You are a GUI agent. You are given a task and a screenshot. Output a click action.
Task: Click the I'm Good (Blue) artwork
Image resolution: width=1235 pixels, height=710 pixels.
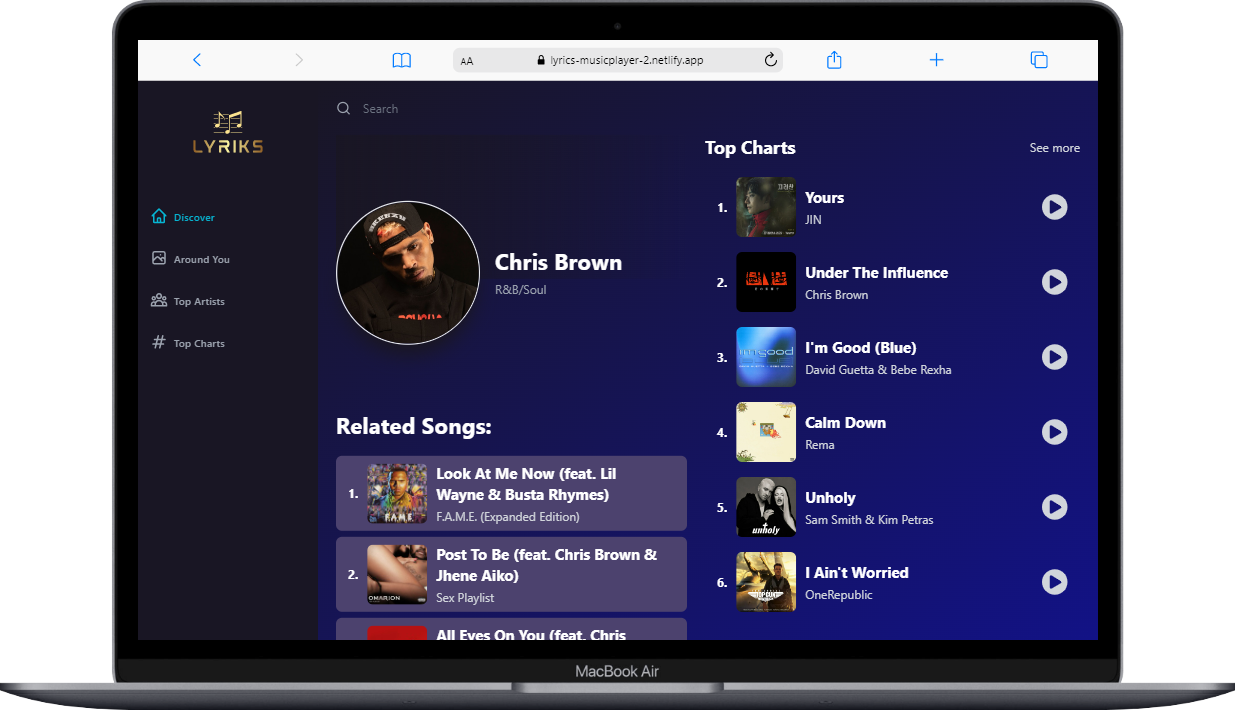click(x=766, y=357)
